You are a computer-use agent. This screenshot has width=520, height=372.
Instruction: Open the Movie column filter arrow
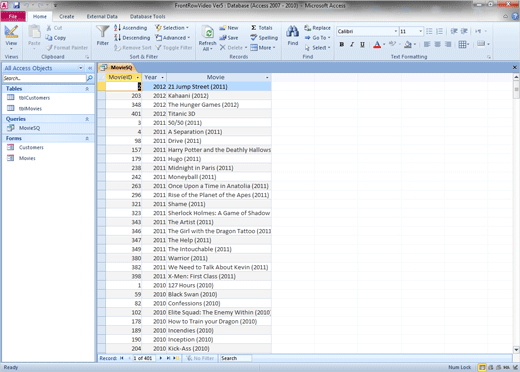tap(267, 77)
